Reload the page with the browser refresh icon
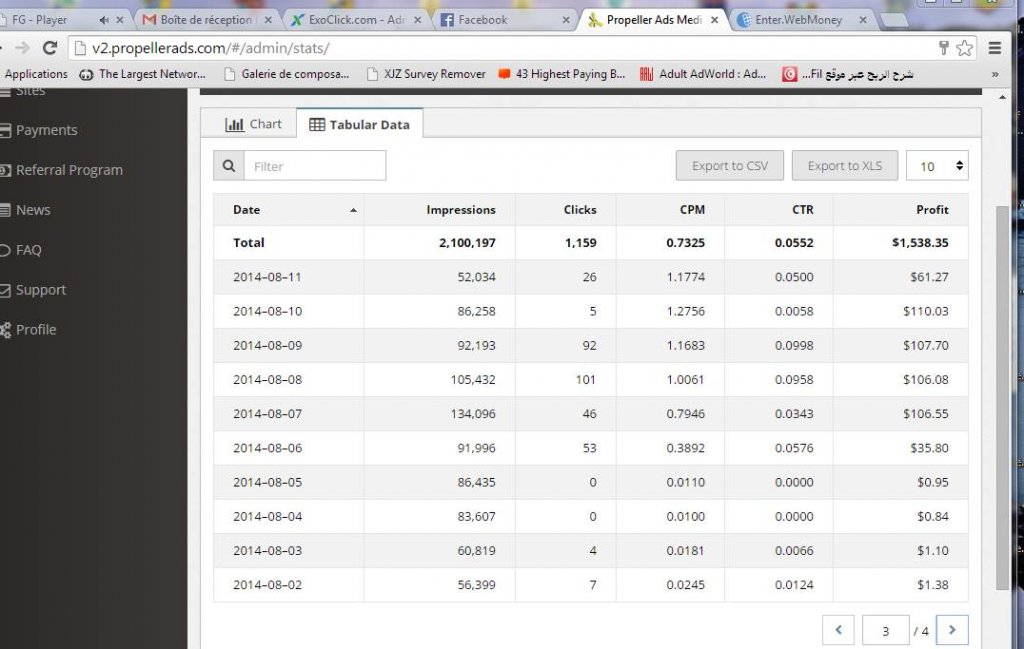 point(50,47)
